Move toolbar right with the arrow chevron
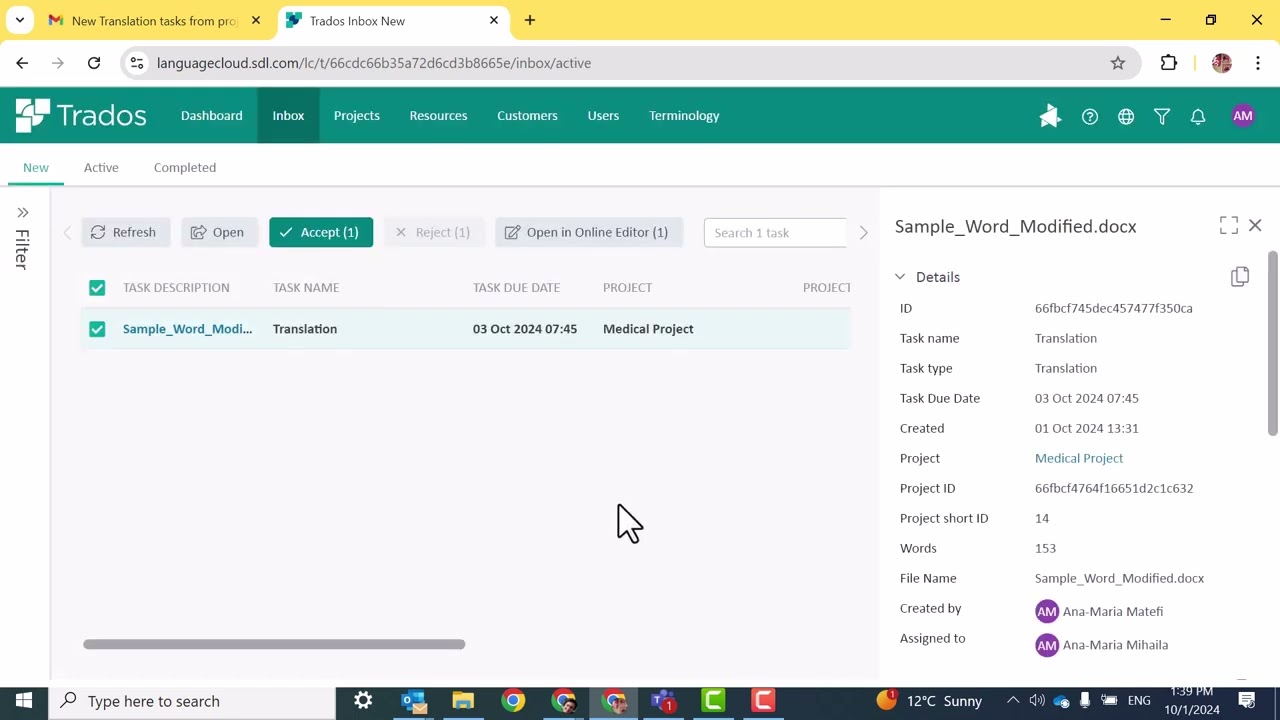The width and height of the screenshot is (1280, 720). 864,233
